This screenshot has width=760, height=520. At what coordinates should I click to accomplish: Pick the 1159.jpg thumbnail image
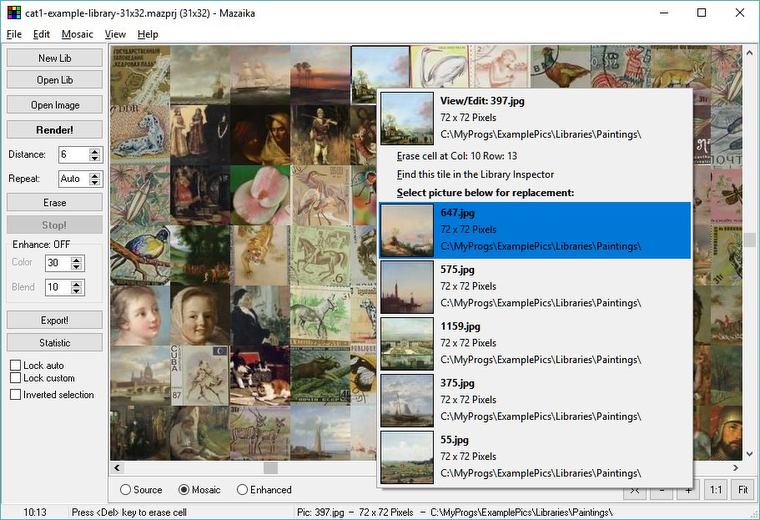pos(407,344)
